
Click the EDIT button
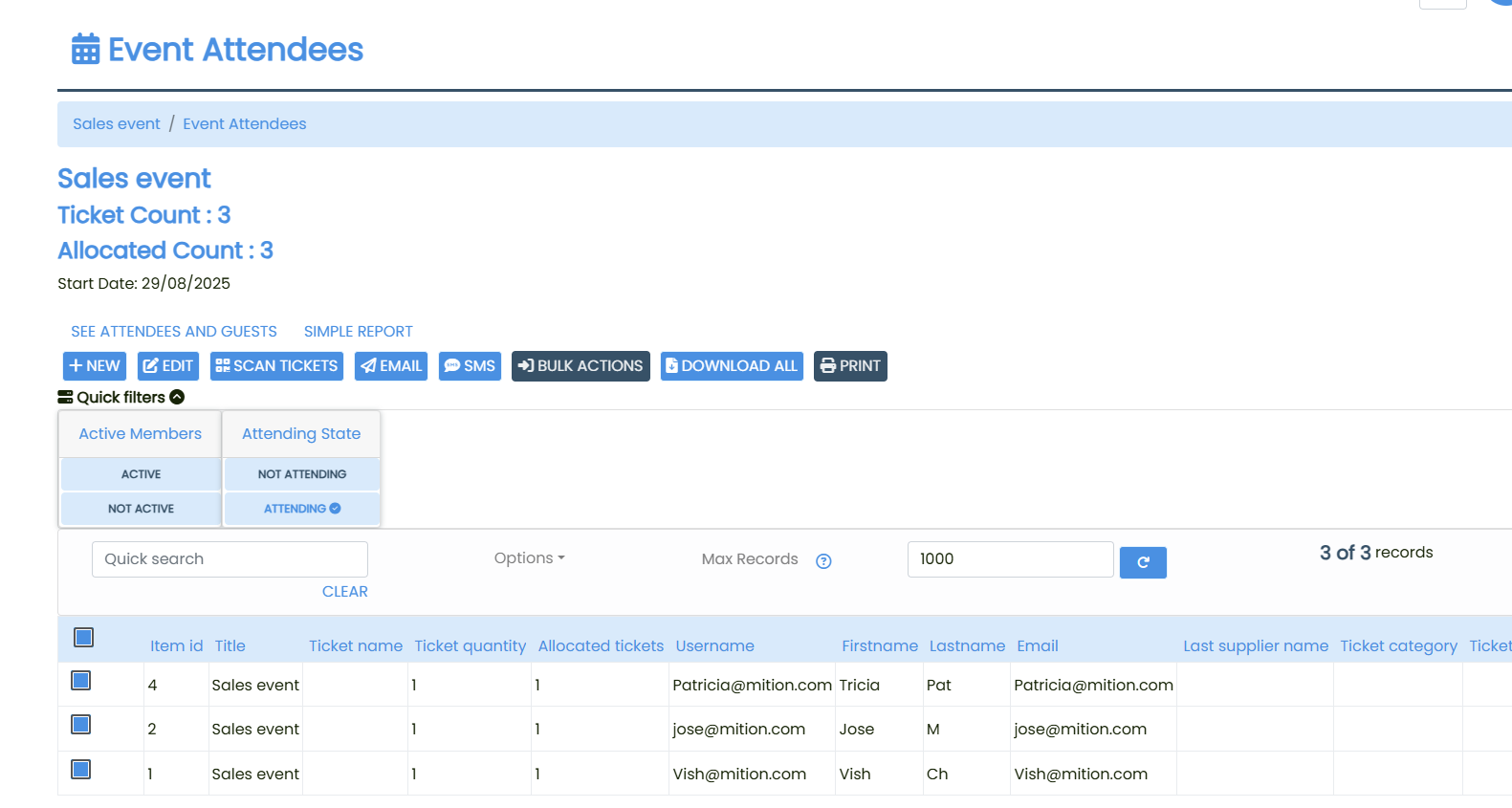point(168,366)
